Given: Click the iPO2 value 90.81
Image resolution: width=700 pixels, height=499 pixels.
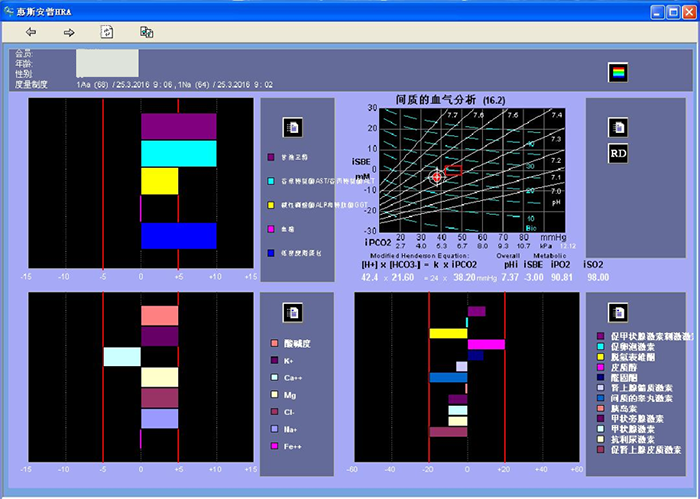Looking at the screenshot, I should 562,277.
